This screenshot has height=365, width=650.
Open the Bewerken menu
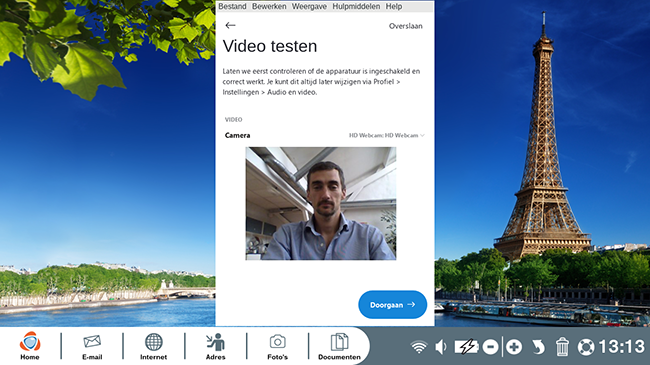click(x=269, y=6)
